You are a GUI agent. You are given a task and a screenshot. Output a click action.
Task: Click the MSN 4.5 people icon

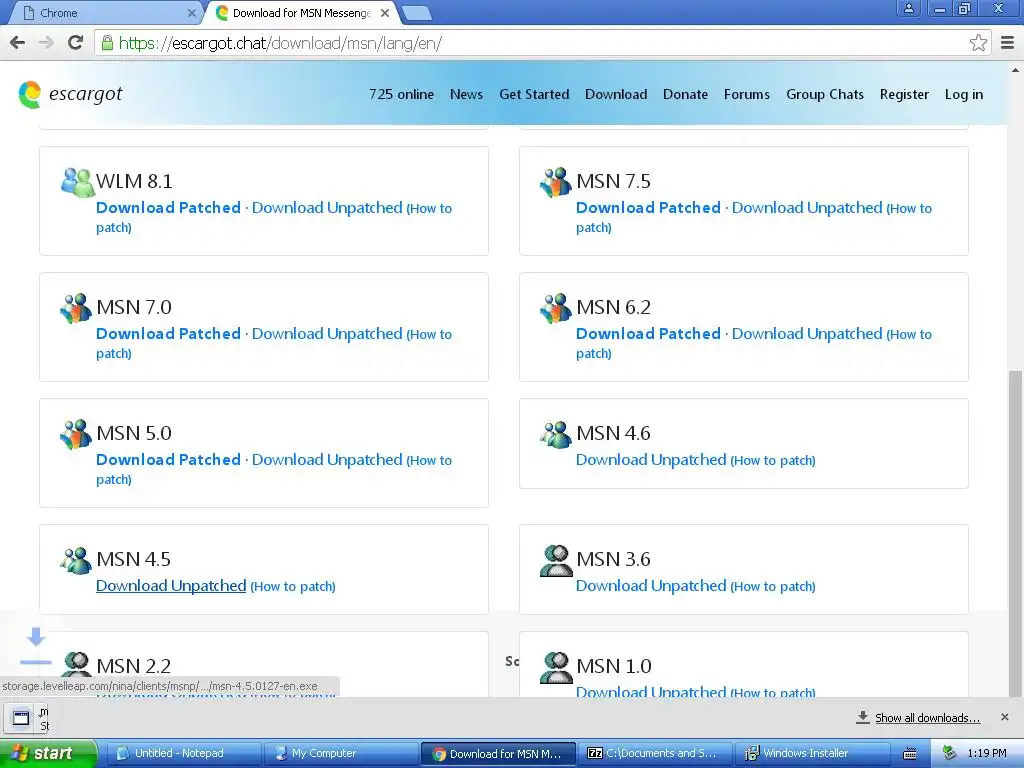click(x=76, y=560)
